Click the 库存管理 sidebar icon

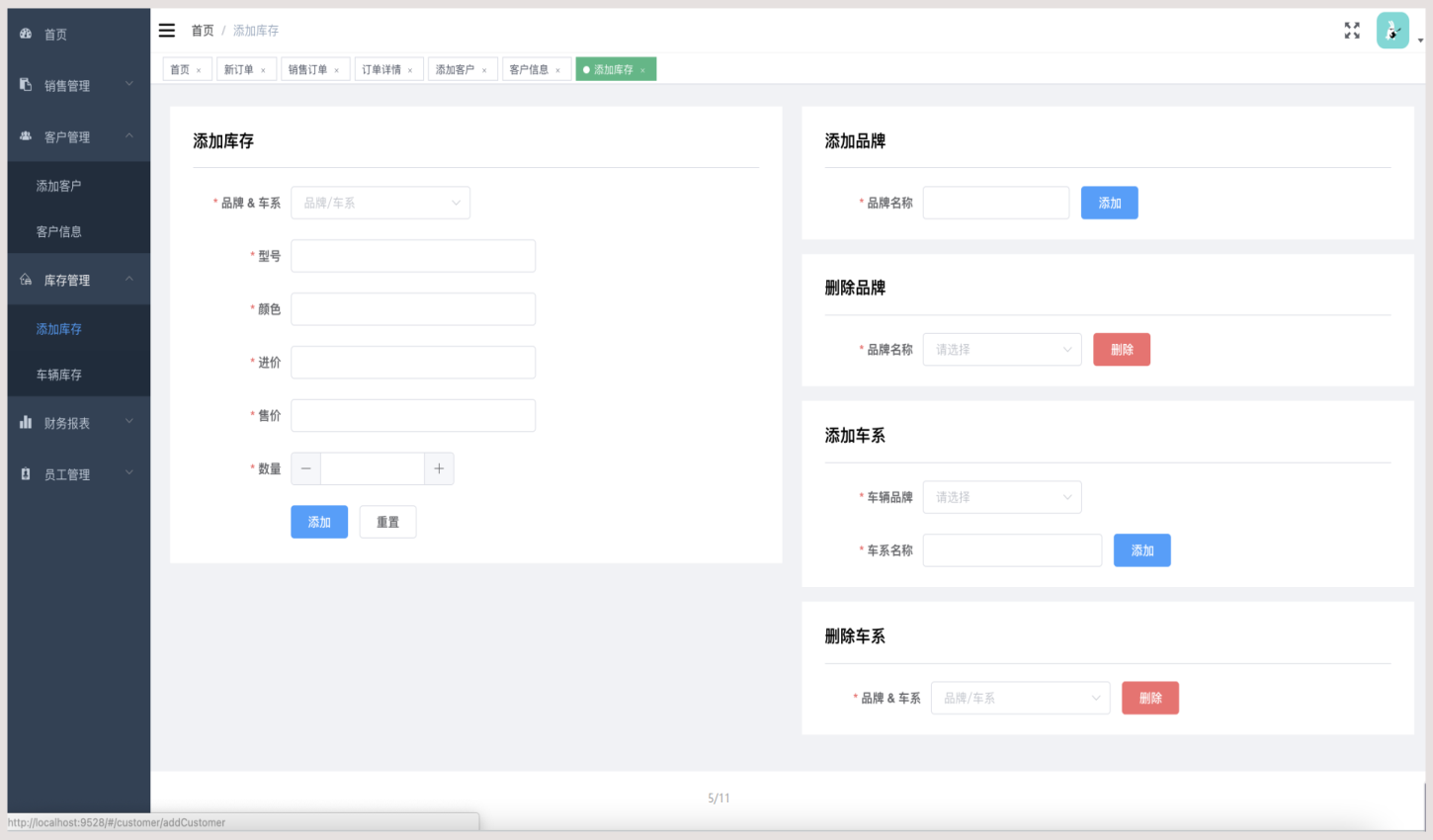[26, 280]
